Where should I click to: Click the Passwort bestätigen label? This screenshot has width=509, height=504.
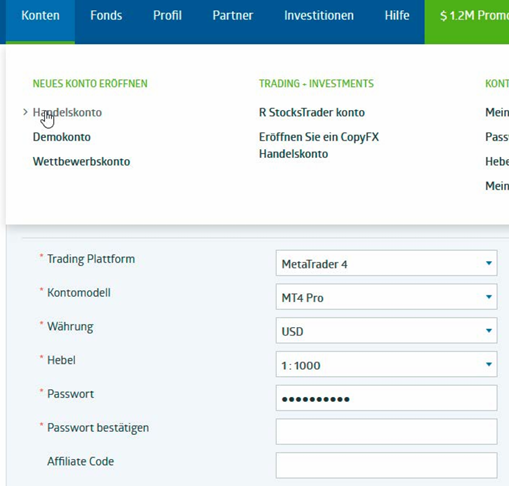(98, 428)
